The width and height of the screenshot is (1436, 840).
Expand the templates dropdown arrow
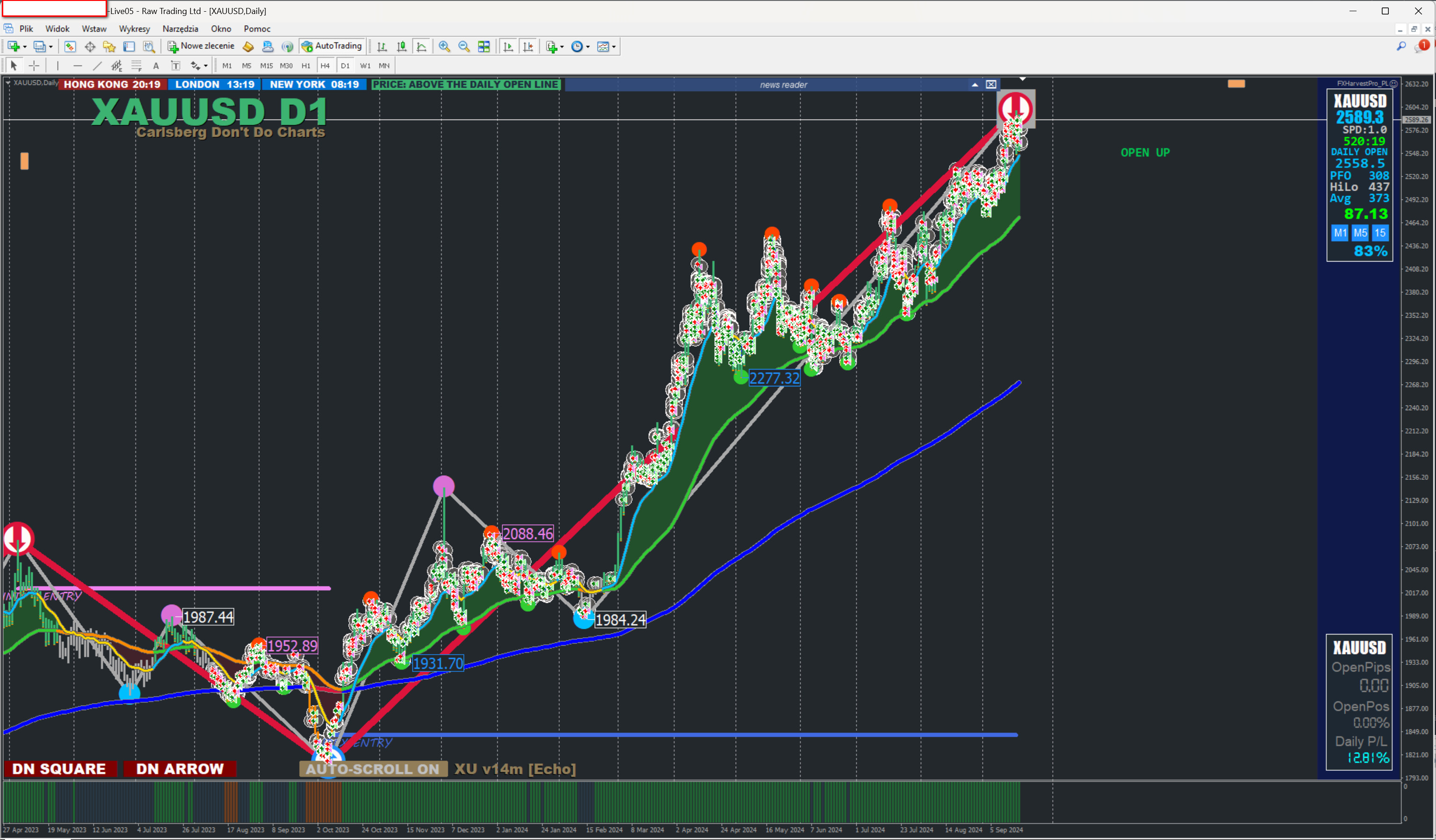pos(614,47)
